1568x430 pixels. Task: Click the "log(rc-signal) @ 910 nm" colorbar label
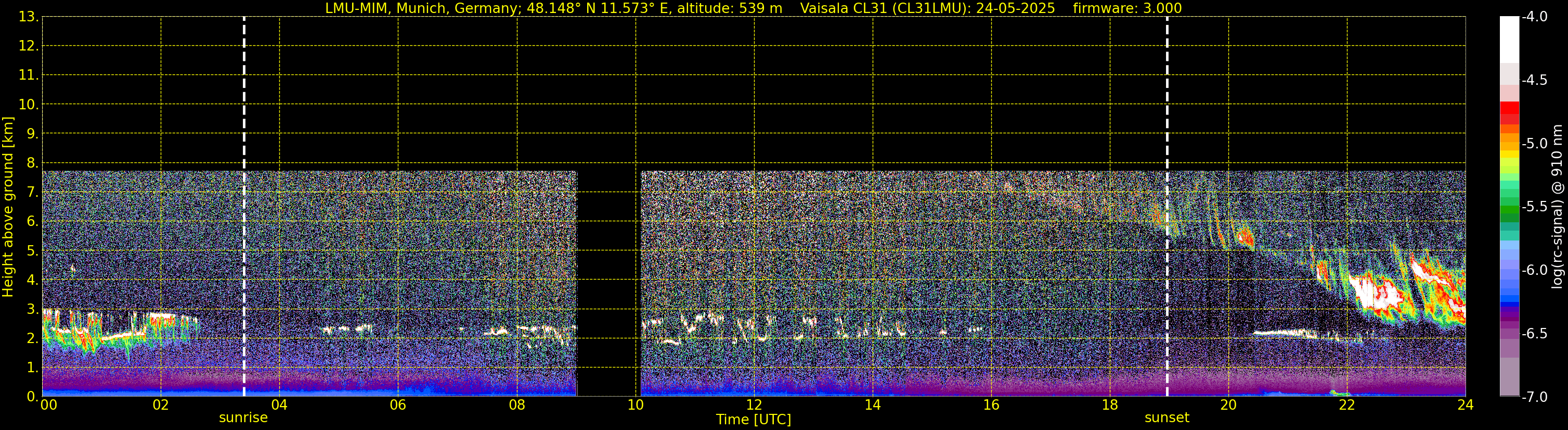pos(1557,207)
